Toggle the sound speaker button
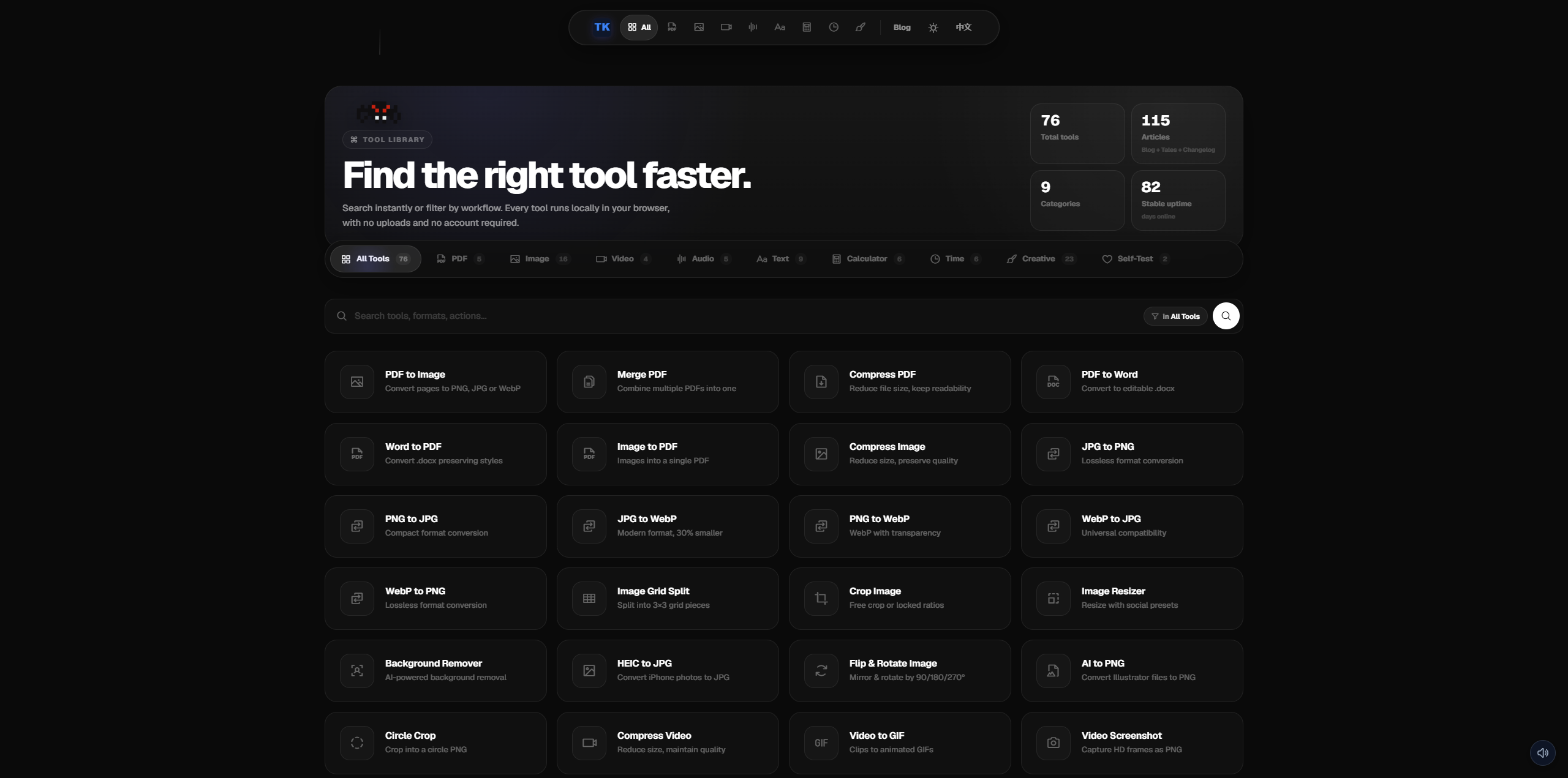Screen dimensions: 1568x778 1542,753
